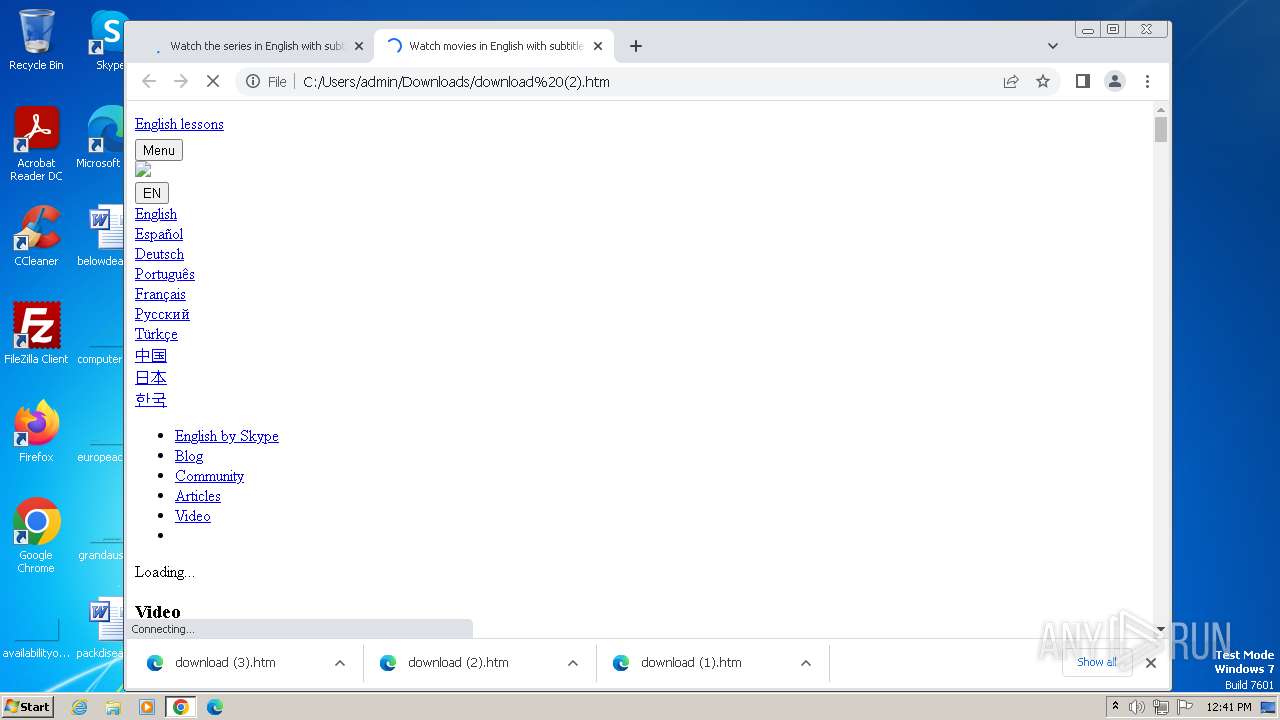This screenshot has height=720, width=1280.
Task: Open Video link in list
Action: (x=193, y=516)
